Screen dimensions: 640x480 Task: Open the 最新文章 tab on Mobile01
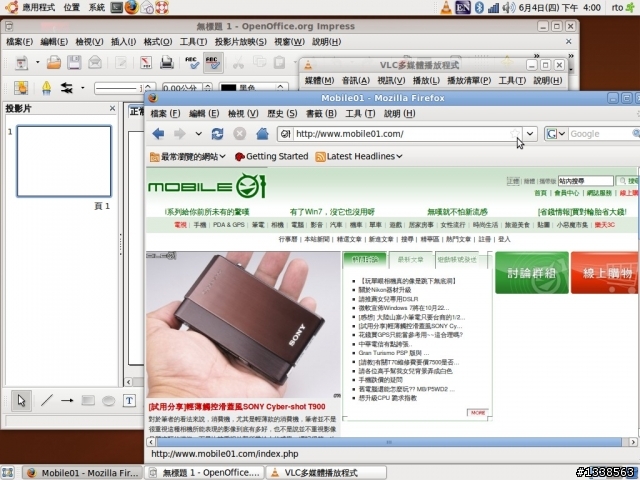click(411, 260)
